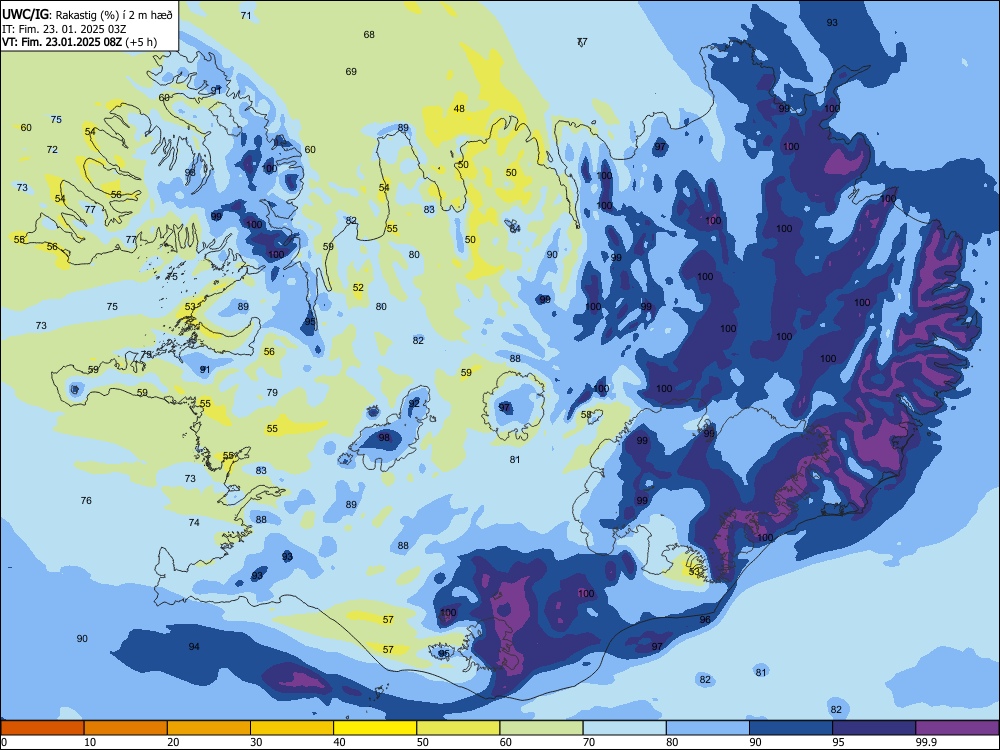Click the map humidity value 94
Viewport: 1000px width, 750px height.
pos(194,647)
